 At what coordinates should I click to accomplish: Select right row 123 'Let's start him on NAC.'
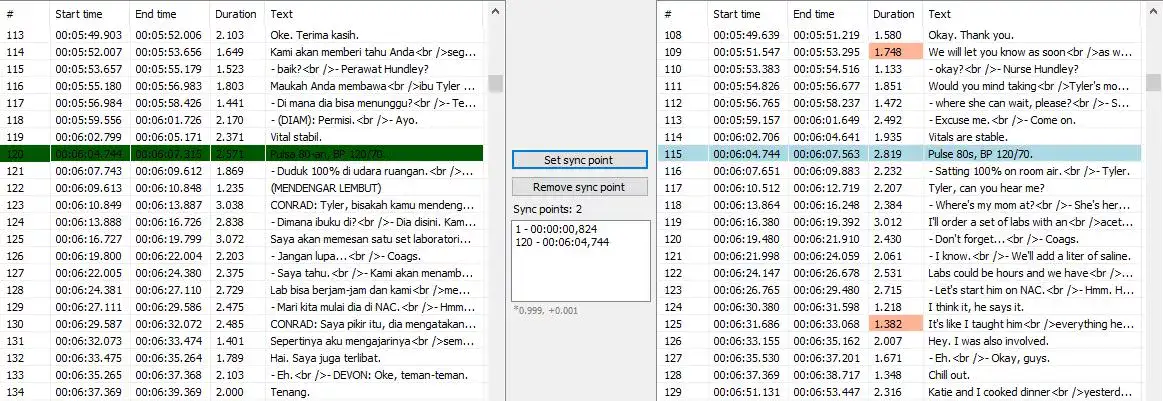pos(900,290)
